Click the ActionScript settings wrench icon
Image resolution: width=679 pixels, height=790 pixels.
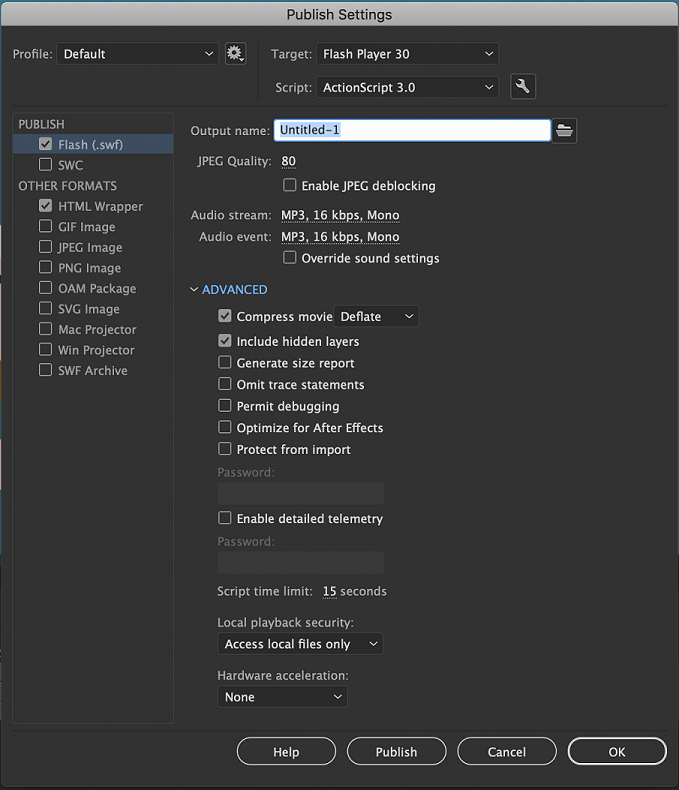pos(522,87)
